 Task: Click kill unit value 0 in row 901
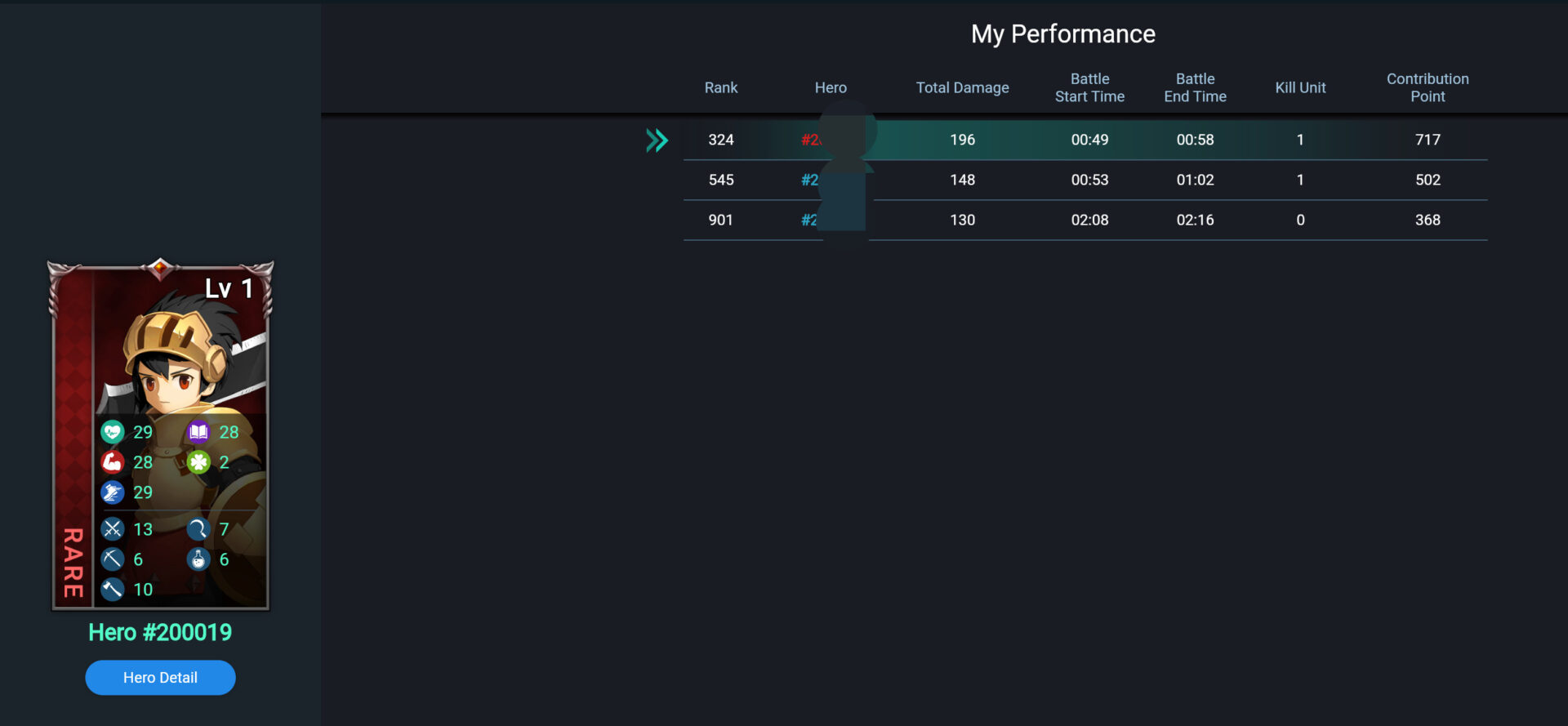pos(1300,220)
